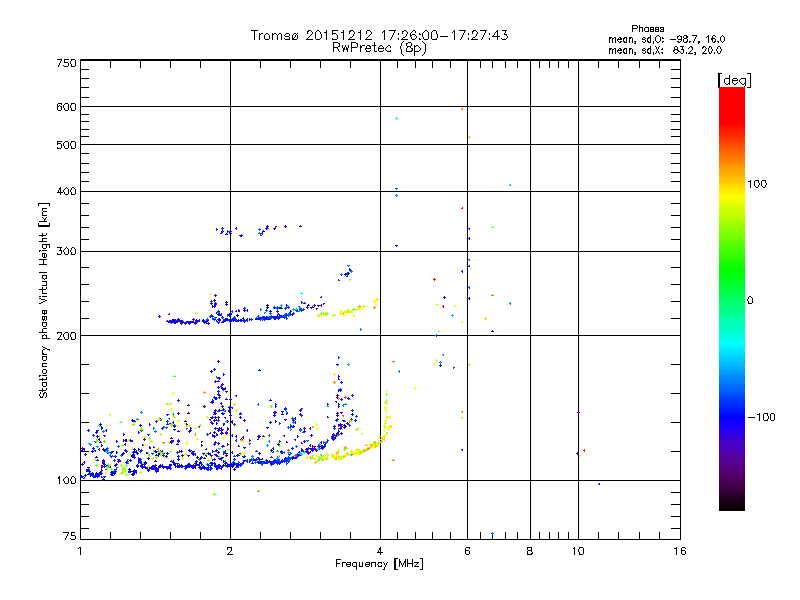
Task: Click the height axis tick "500"
Action: (x=67, y=145)
